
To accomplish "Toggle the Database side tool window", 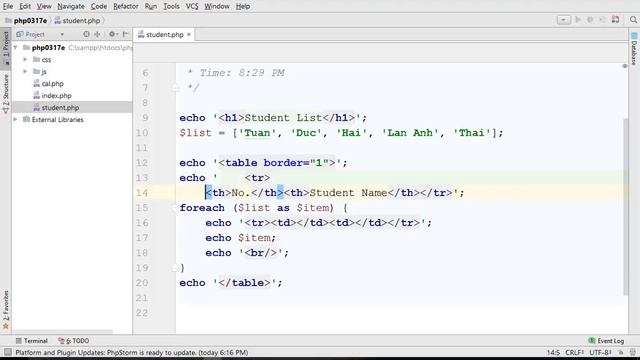I will [x=634, y=49].
